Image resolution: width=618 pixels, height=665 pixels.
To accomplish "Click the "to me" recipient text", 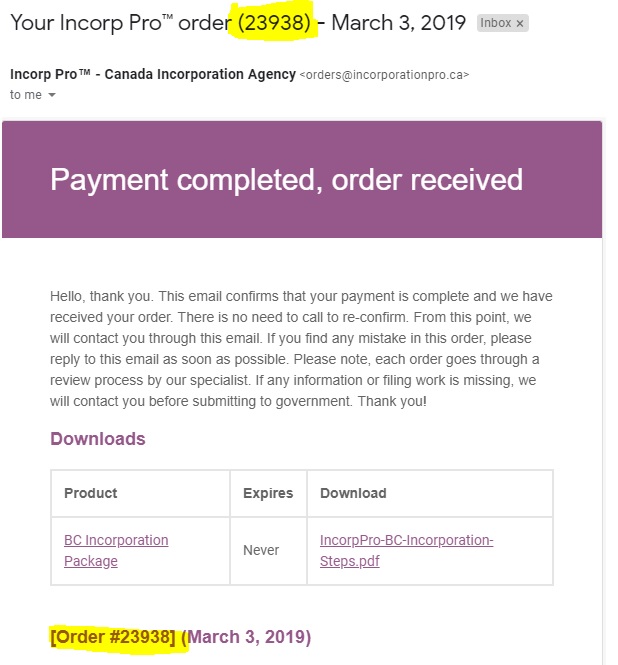I will (x=25, y=95).
